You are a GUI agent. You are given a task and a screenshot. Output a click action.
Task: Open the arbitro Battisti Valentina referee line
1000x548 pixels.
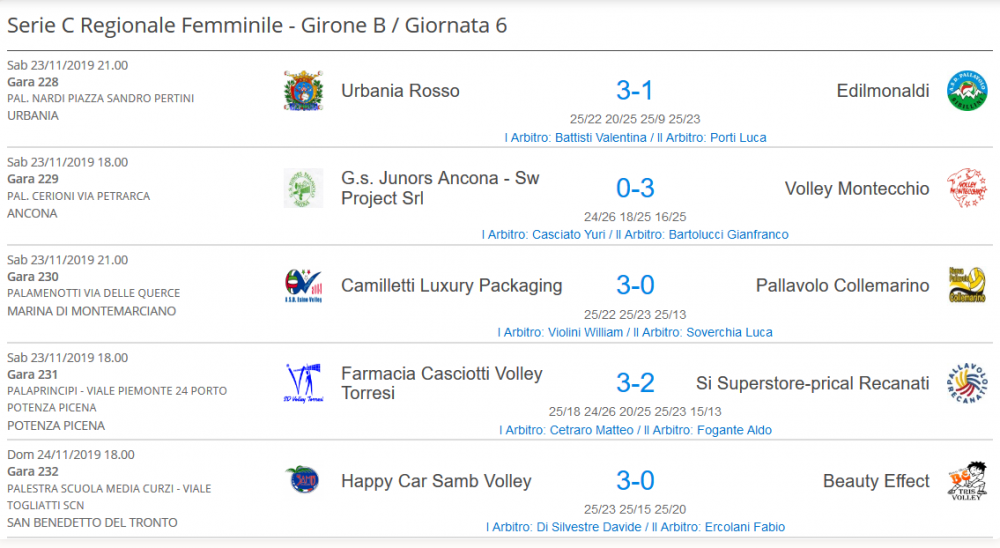tap(635, 138)
